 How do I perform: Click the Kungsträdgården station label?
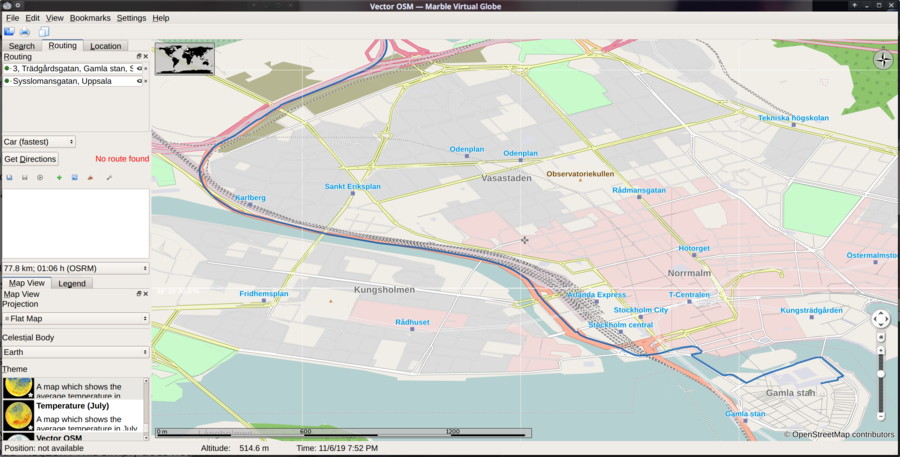coord(811,311)
